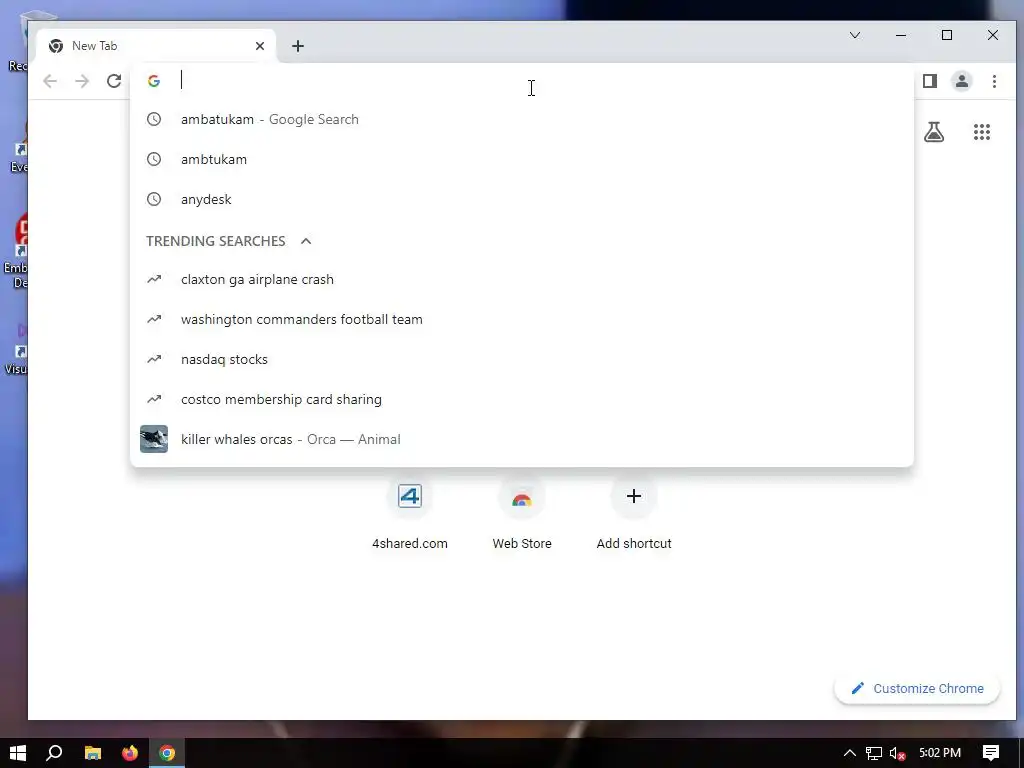
Task: Open the Windows Start menu
Action: point(18,753)
